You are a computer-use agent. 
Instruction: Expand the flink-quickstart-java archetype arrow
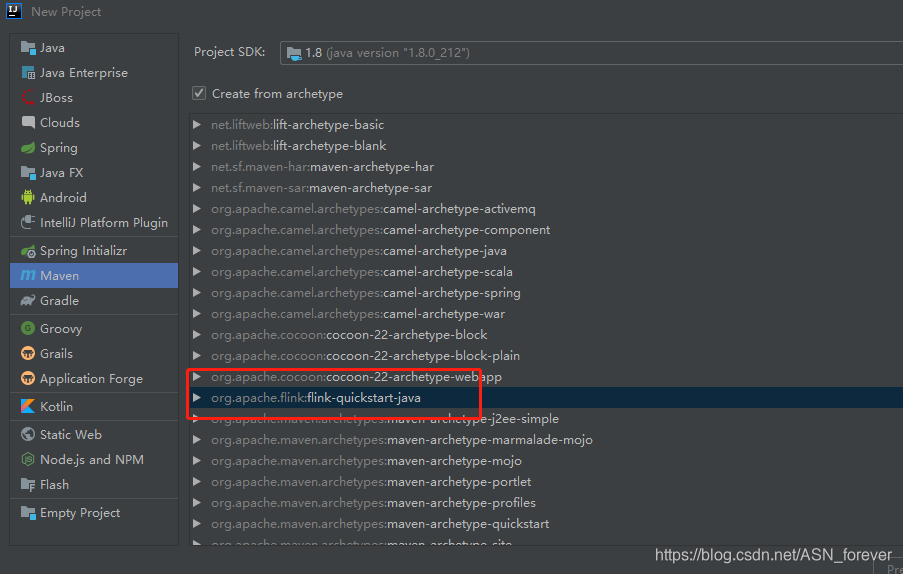tap(197, 397)
